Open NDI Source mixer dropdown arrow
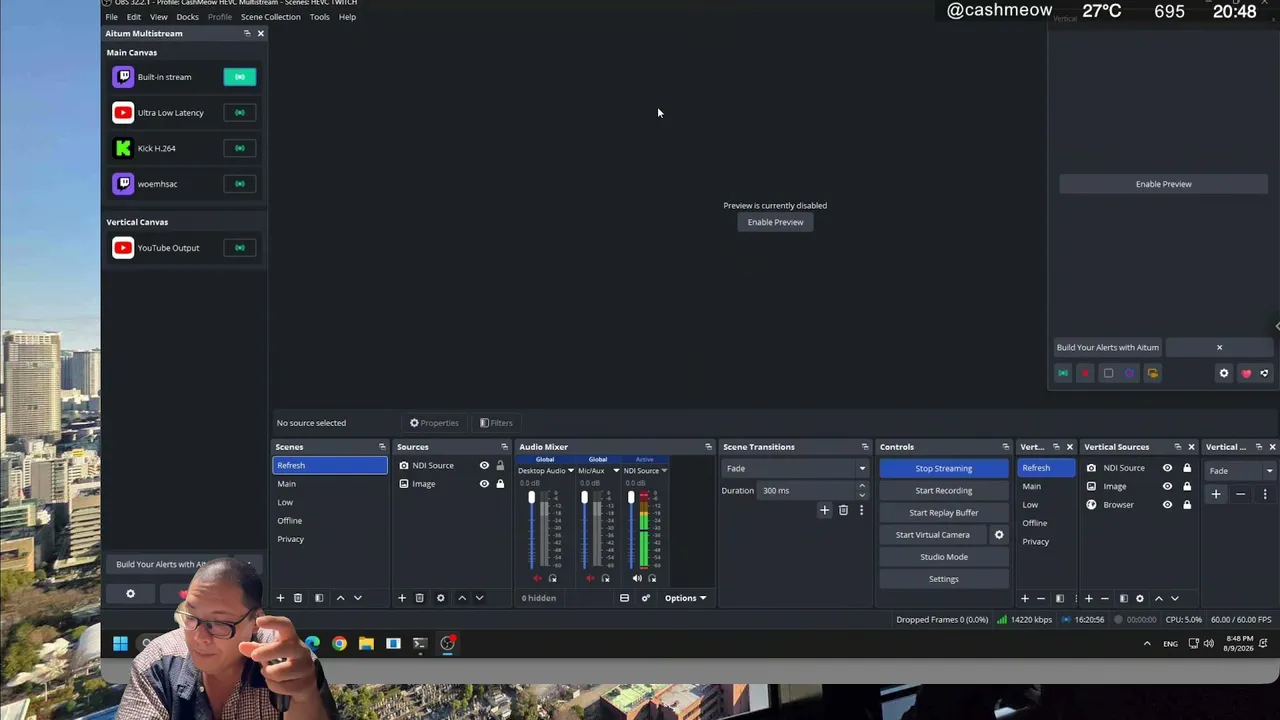 coord(664,471)
